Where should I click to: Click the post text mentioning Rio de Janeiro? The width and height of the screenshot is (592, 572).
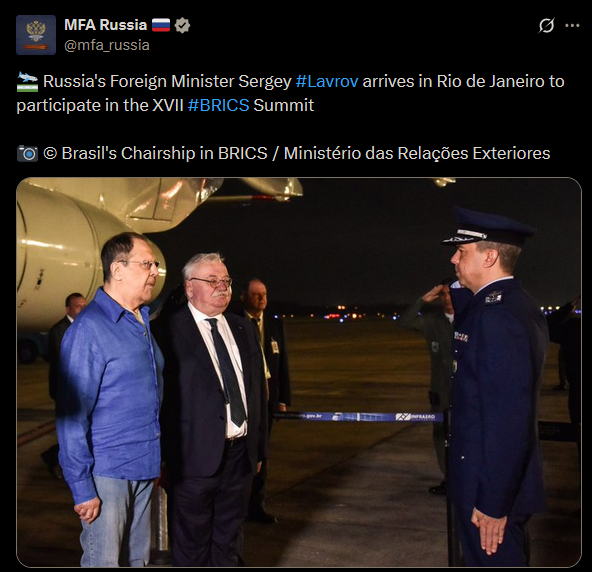point(290,93)
